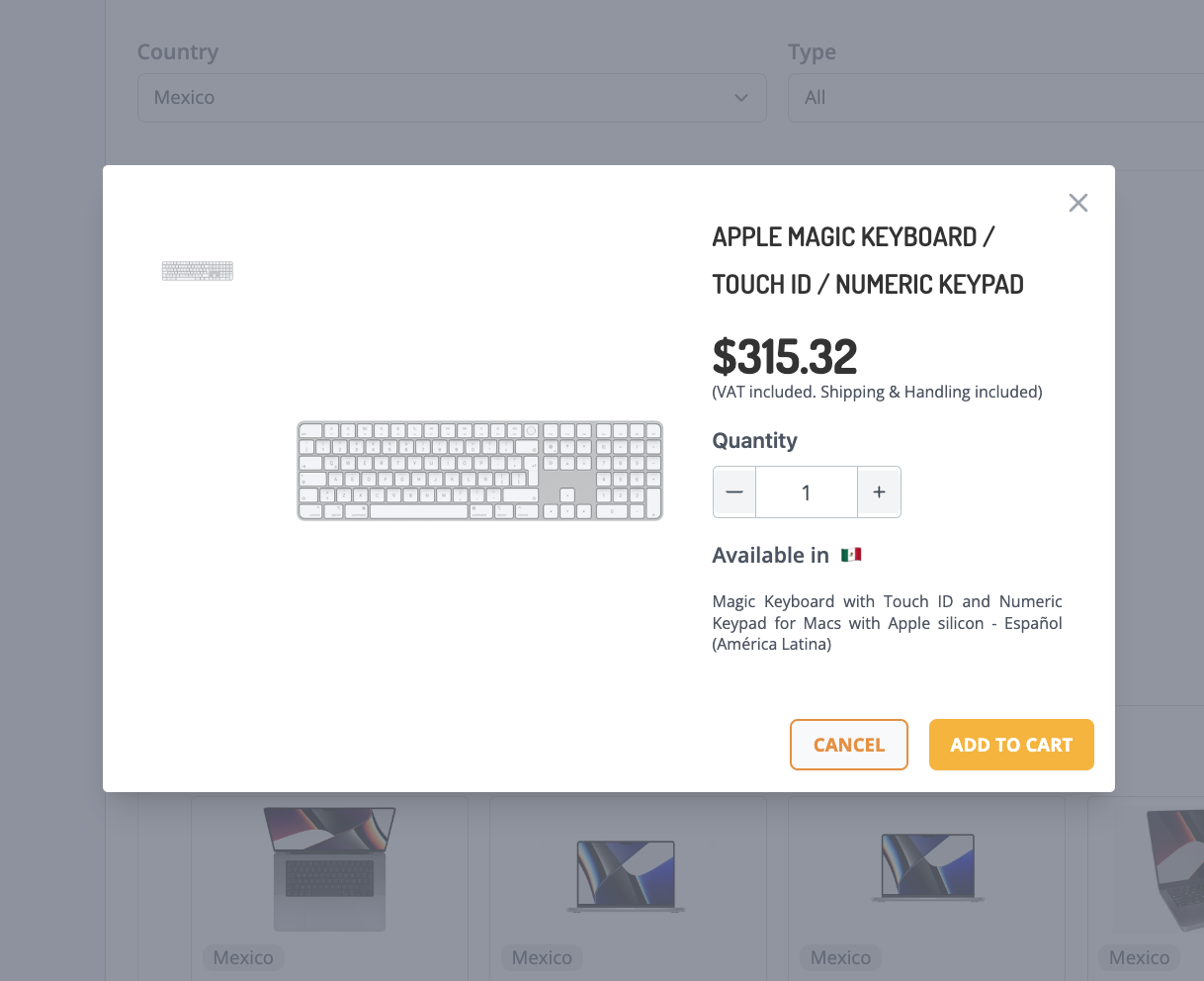Screen dimensions: 1204x981
Task: Click the Mexico tag under the first laptop
Action: pyautogui.click(x=243, y=957)
